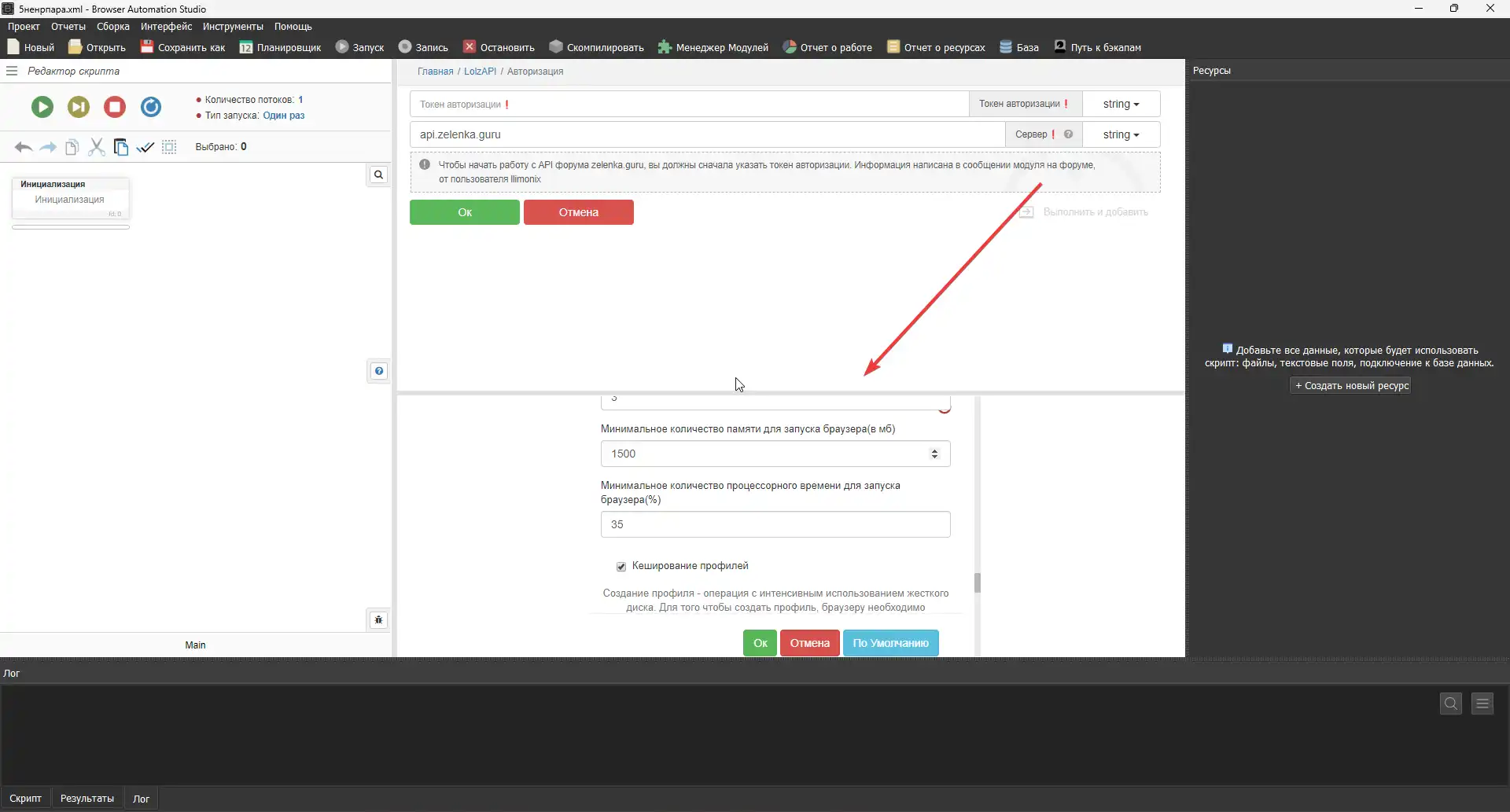Click the Один раз launch type link
This screenshot has height=812, width=1510.
(x=283, y=116)
